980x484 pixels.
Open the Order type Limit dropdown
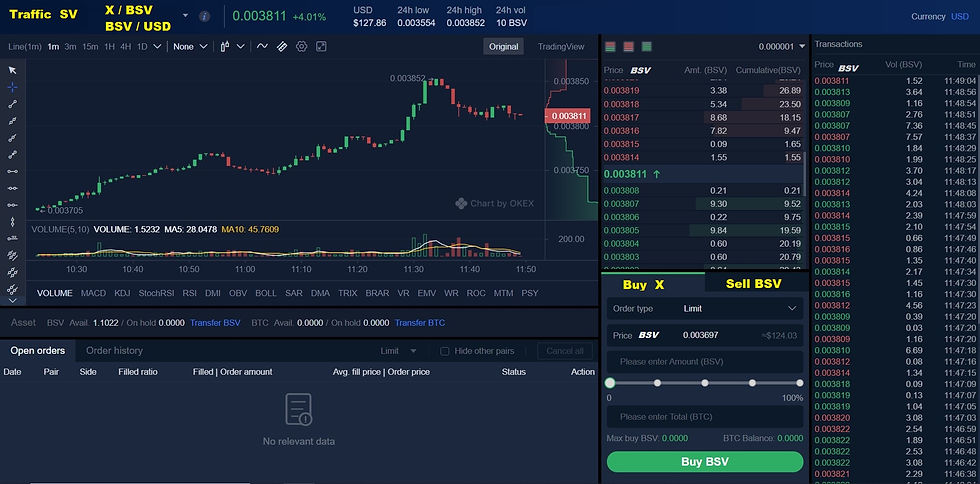[705, 308]
